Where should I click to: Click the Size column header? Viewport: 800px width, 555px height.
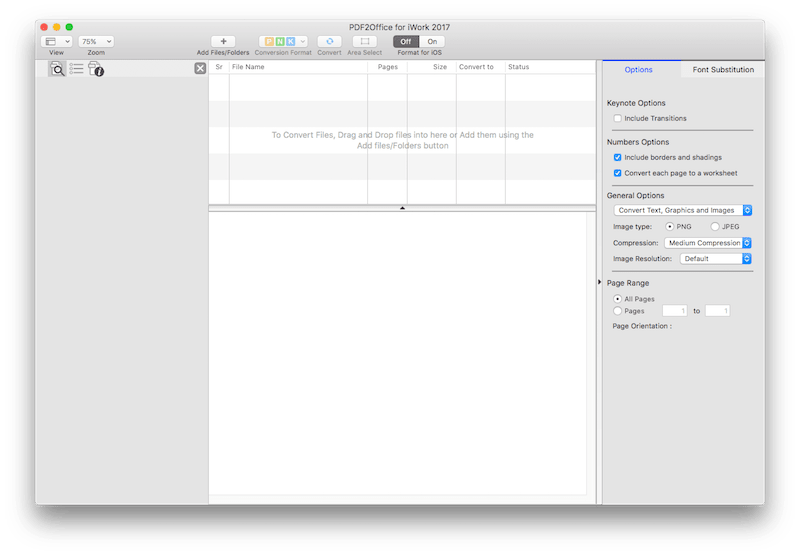point(432,67)
